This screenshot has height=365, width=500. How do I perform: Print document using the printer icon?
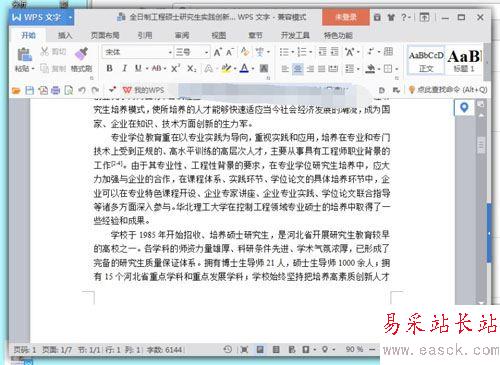(55, 90)
